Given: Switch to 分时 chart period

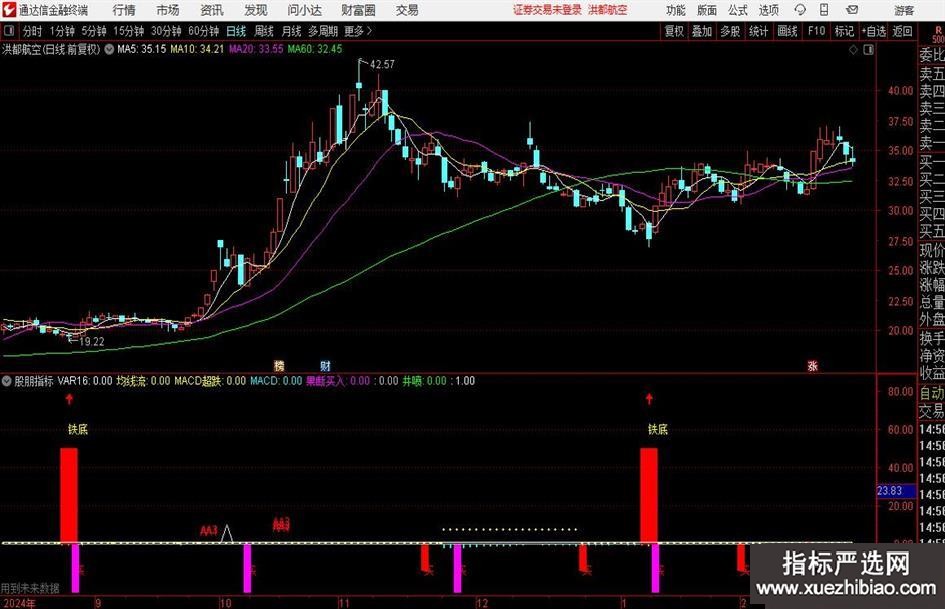Looking at the screenshot, I should coord(32,31).
